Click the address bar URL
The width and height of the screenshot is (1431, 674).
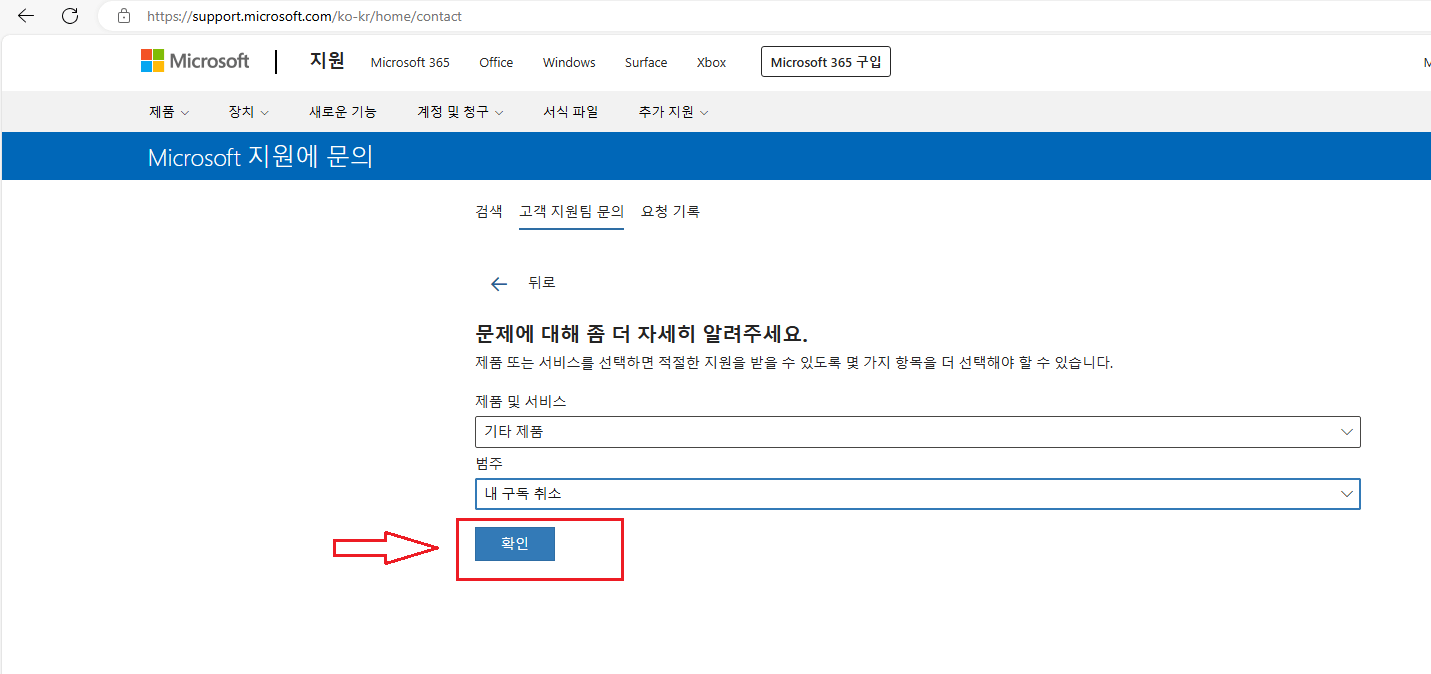click(304, 16)
